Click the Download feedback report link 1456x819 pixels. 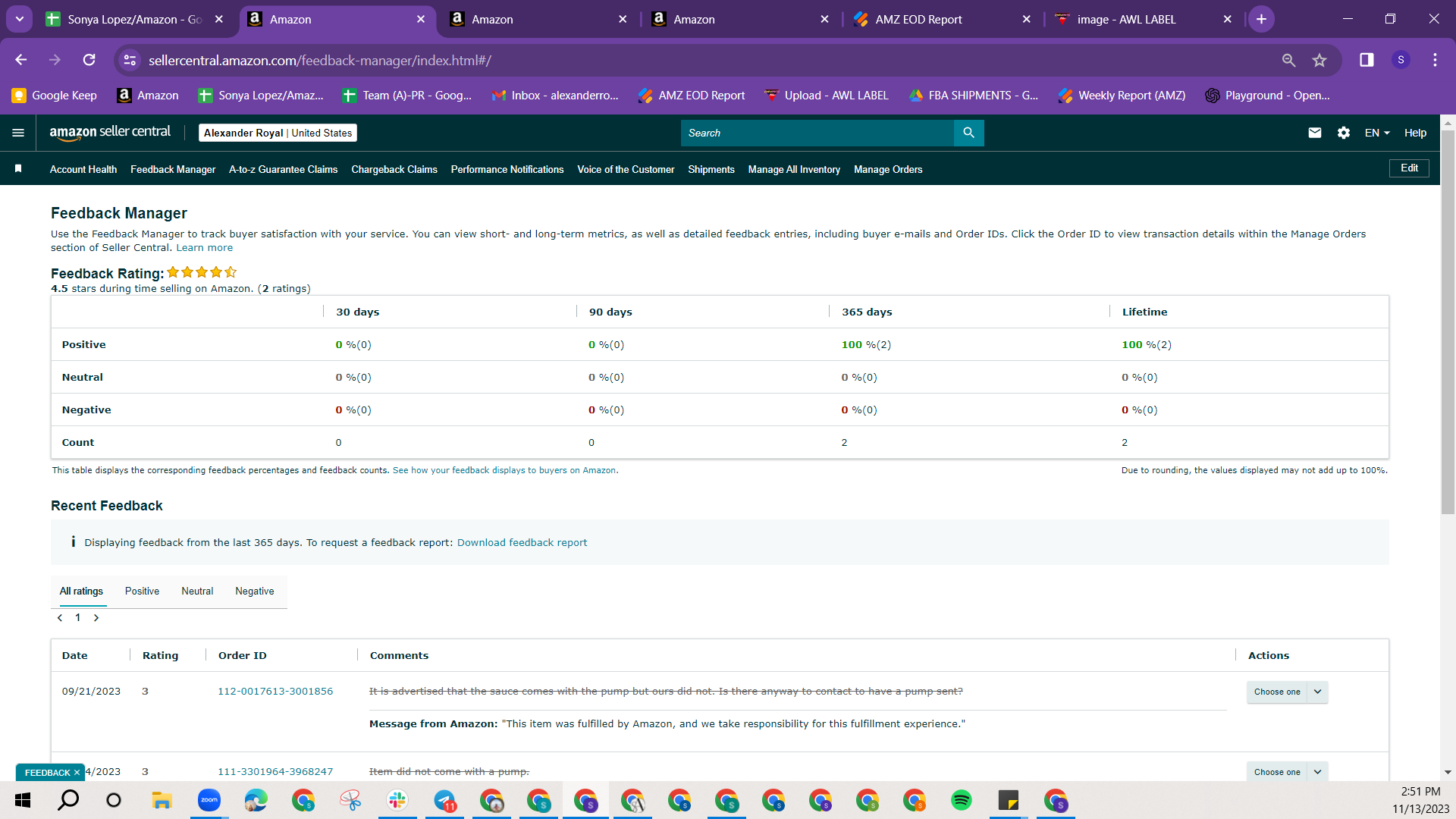pos(522,542)
